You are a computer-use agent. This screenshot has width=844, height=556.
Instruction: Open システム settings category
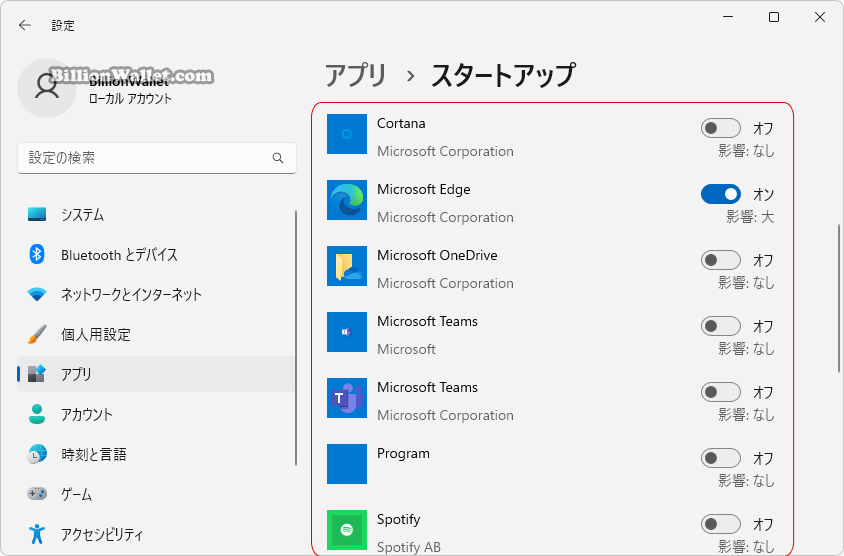point(156,214)
